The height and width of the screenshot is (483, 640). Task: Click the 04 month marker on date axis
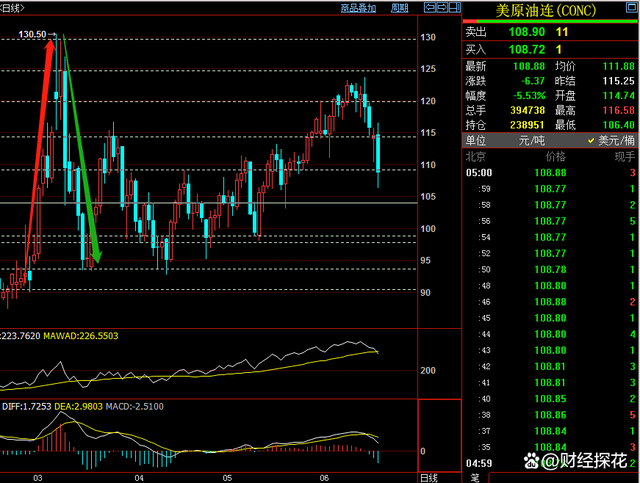[139, 478]
